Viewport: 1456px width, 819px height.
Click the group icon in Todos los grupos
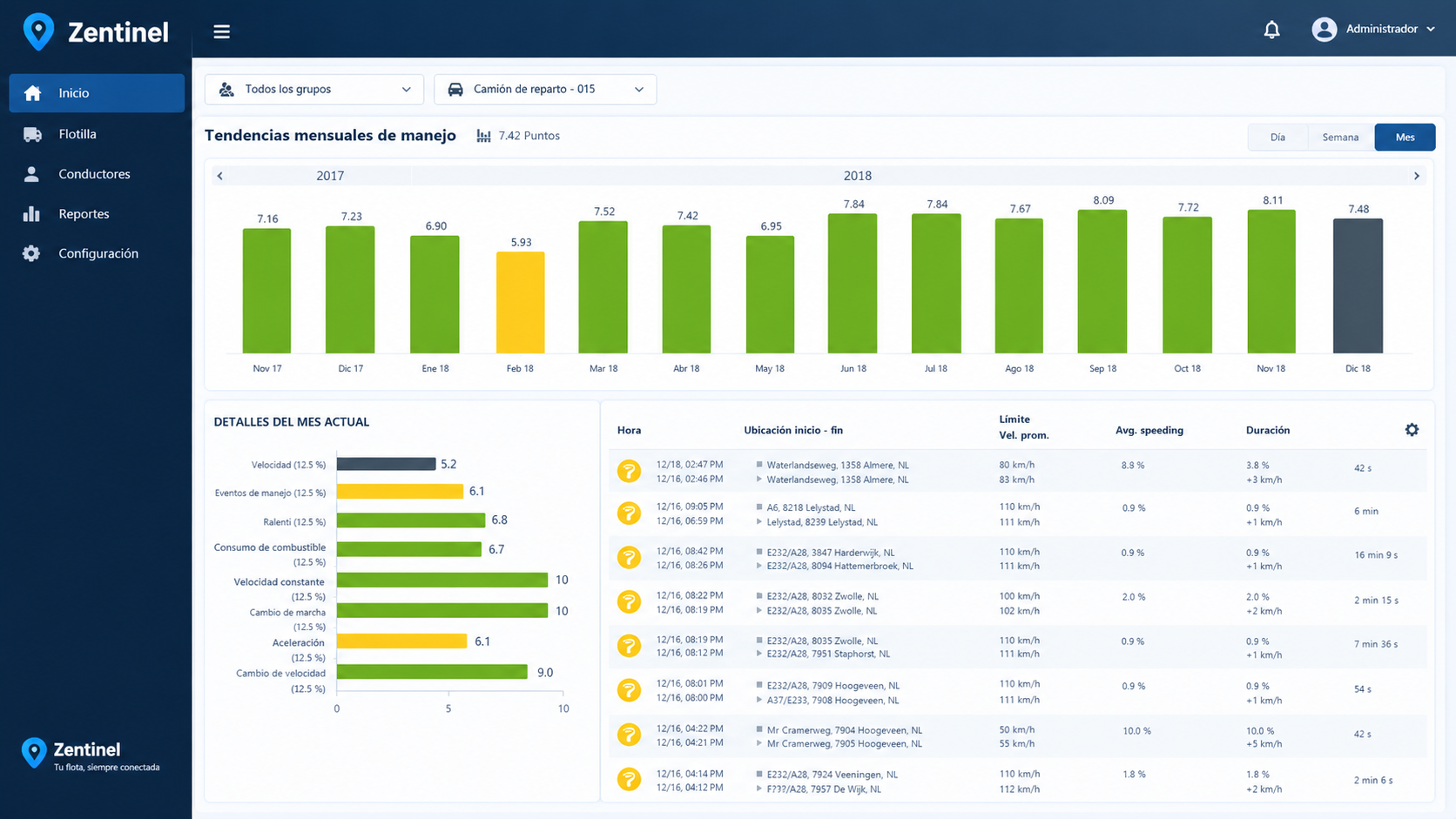click(226, 89)
